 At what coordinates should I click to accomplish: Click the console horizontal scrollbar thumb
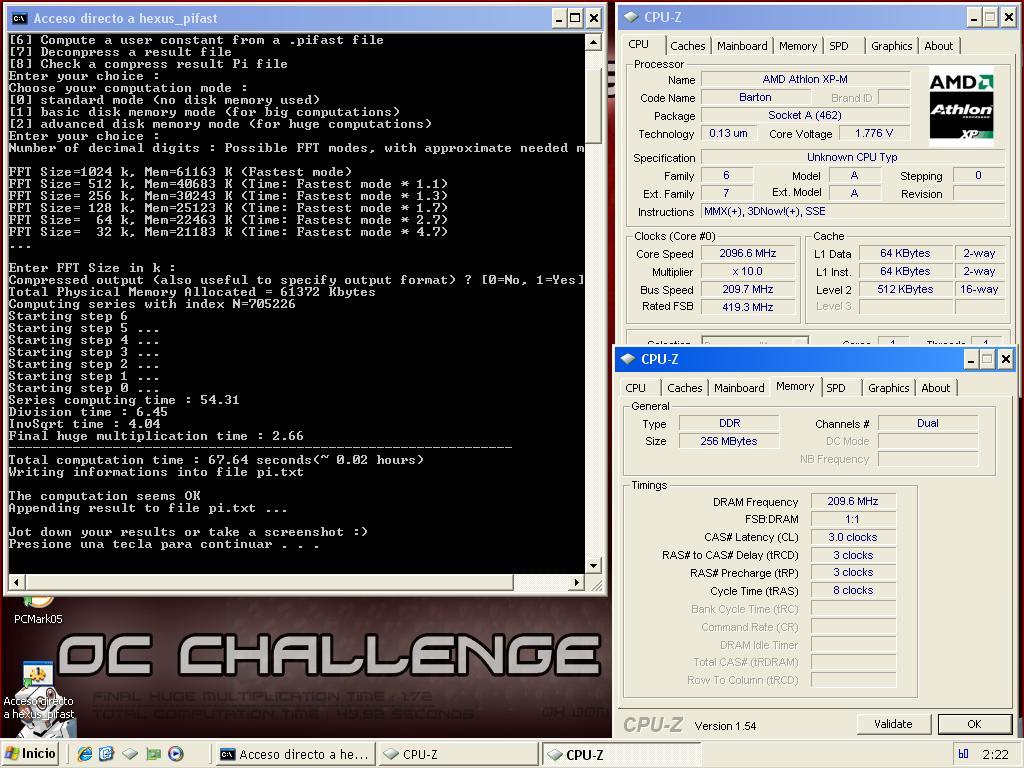click(x=269, y=582)
